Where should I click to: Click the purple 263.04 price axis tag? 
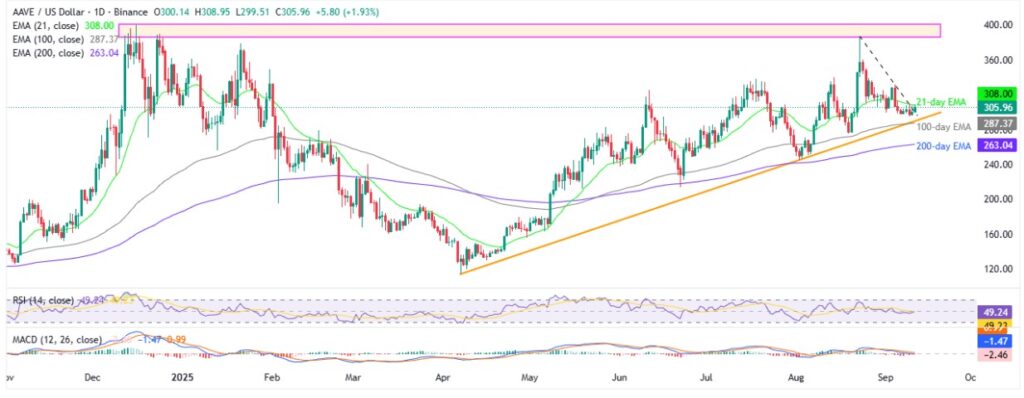point(996,146)
